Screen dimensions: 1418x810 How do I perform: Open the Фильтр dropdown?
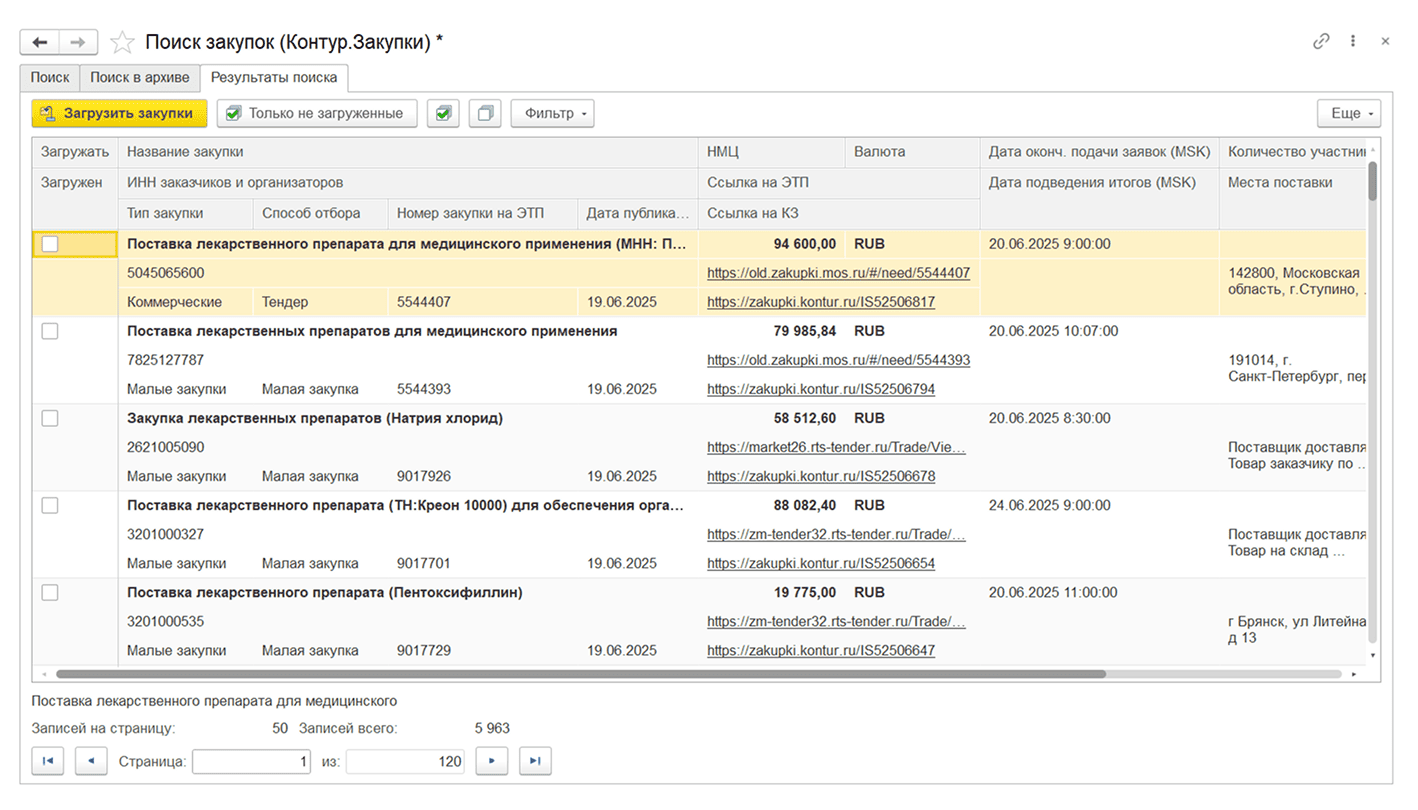(552, 114)
